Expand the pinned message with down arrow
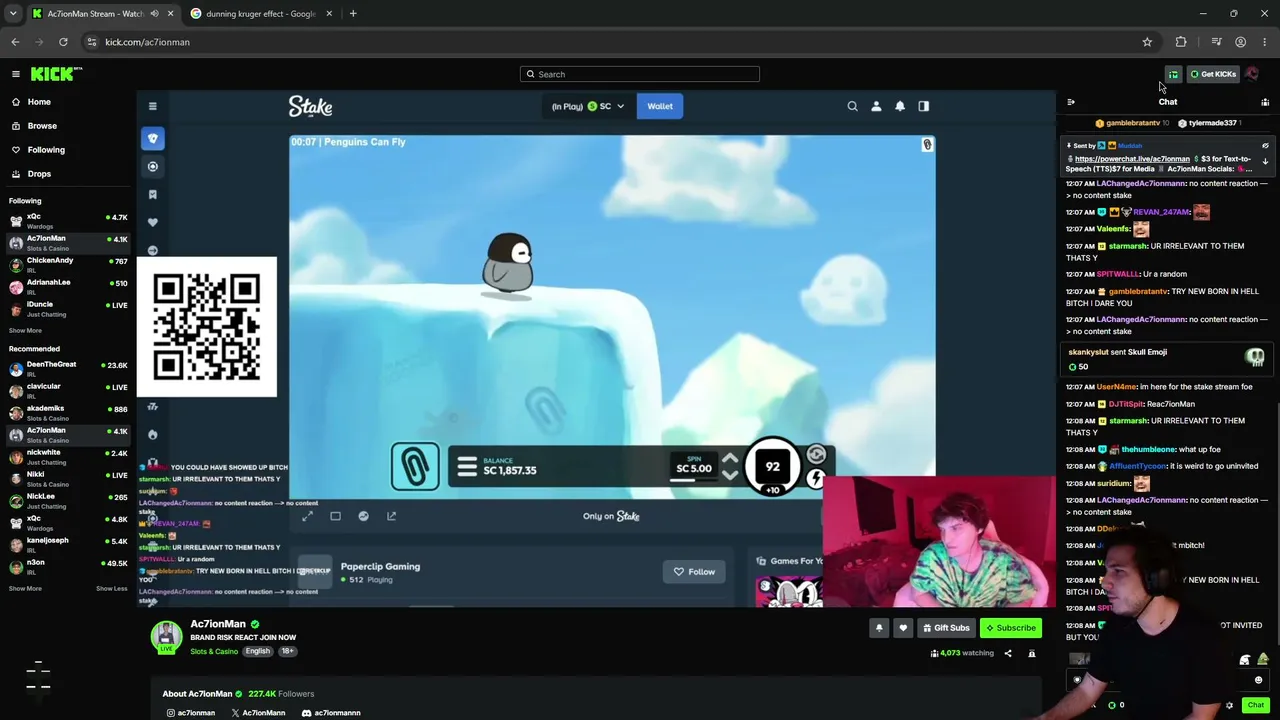Viewport: 1280px width, 720px height. coord(1265,161)
